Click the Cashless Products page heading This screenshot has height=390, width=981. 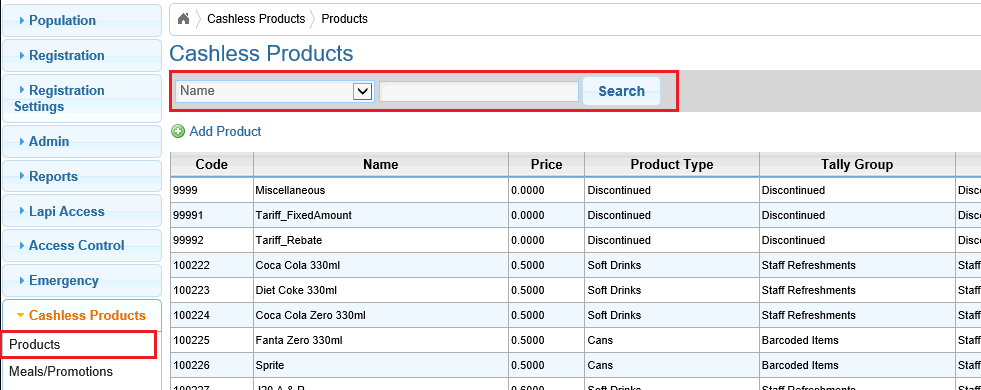[262, 53]
